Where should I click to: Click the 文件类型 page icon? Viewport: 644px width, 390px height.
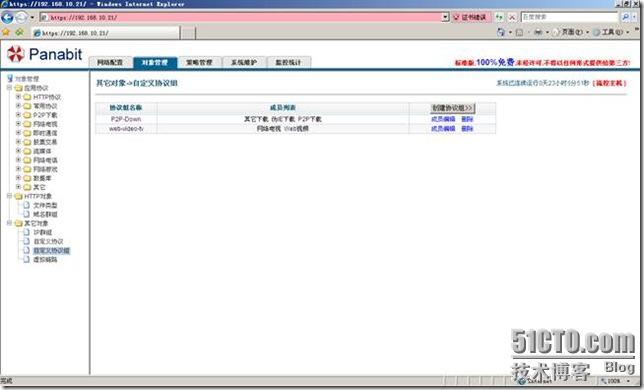coord(27,205)
